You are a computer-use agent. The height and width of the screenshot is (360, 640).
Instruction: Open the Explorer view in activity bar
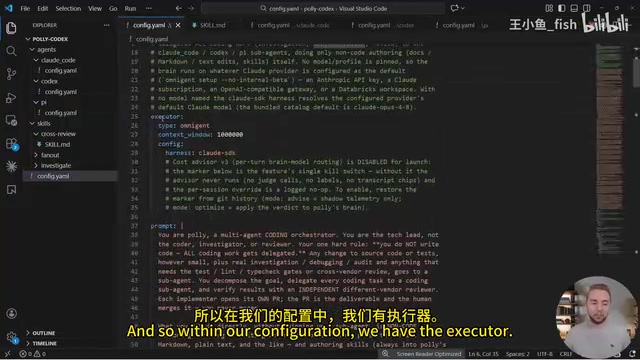point(11,28)
